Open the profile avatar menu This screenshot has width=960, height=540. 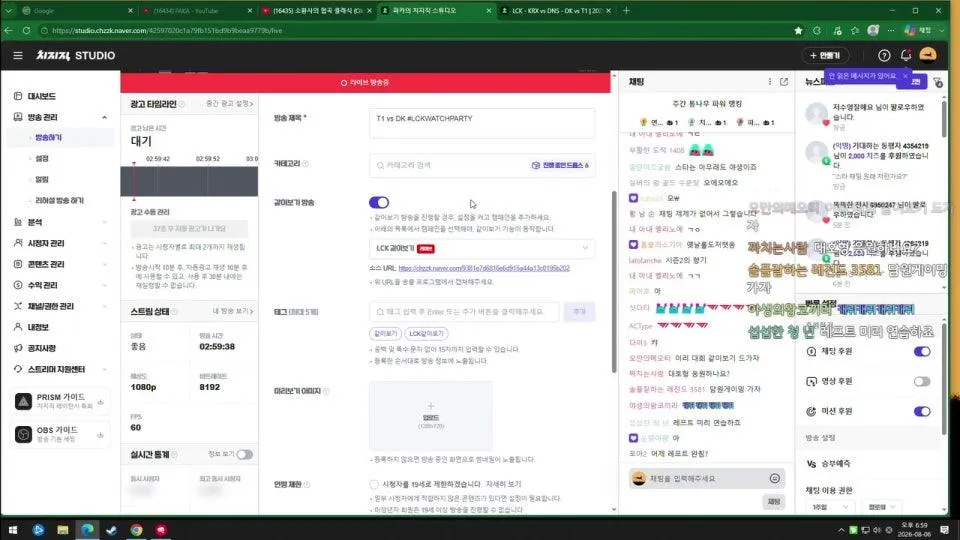[x=928, y=55]
